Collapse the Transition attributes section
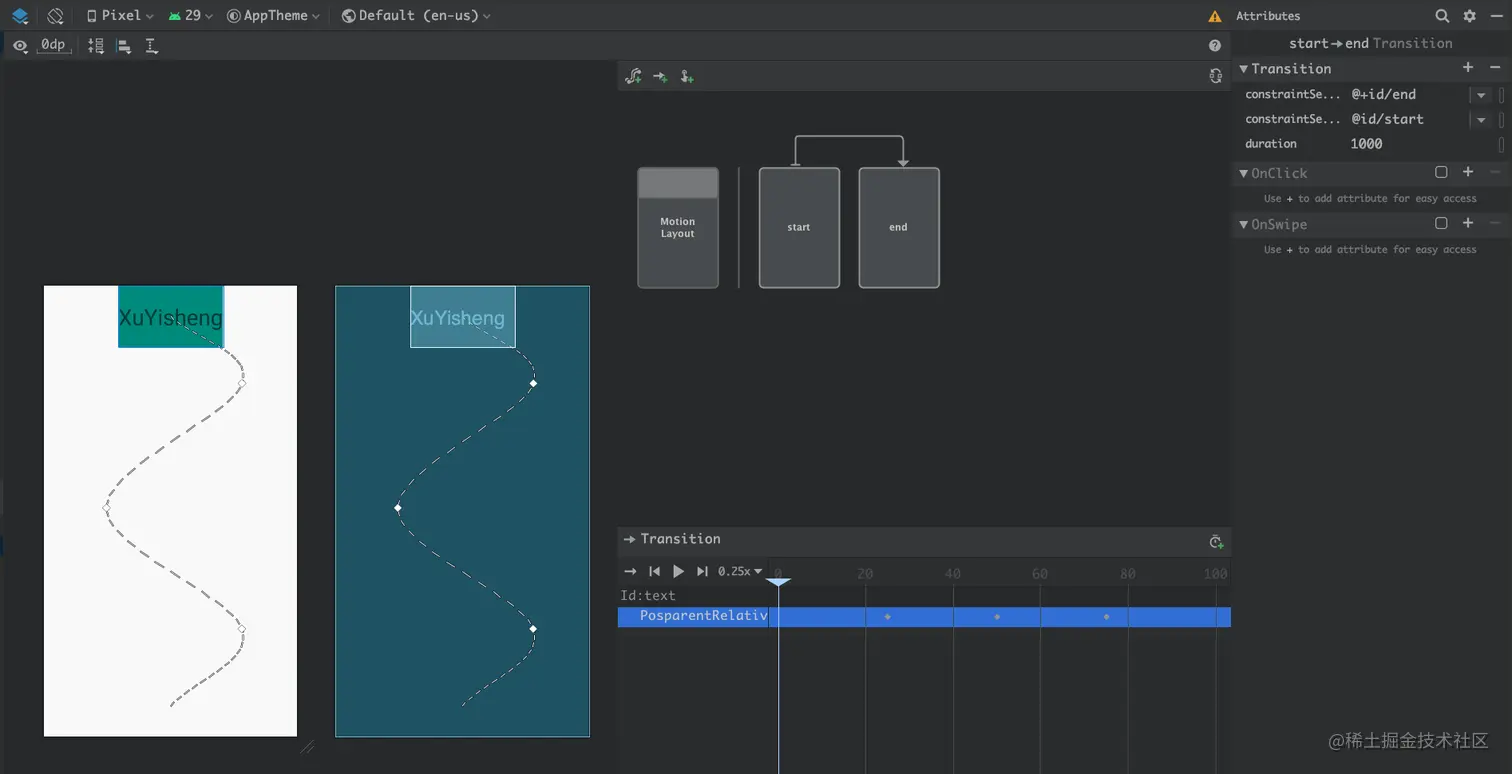Viewport: 1512px width, 774px height. pos(1244,69)
